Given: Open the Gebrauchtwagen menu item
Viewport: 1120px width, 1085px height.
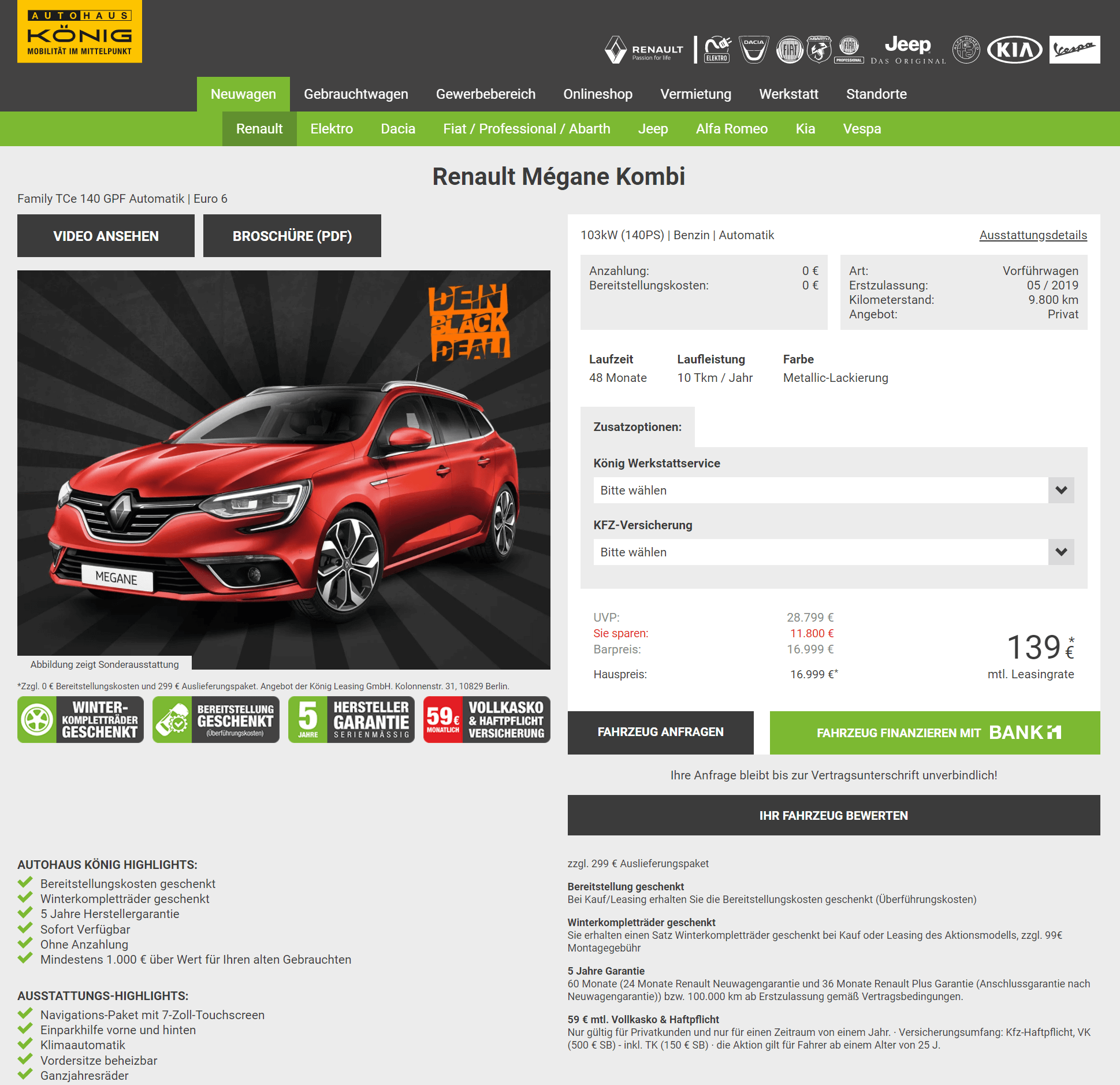Looking at the screenshot, I should coord(356,94).
